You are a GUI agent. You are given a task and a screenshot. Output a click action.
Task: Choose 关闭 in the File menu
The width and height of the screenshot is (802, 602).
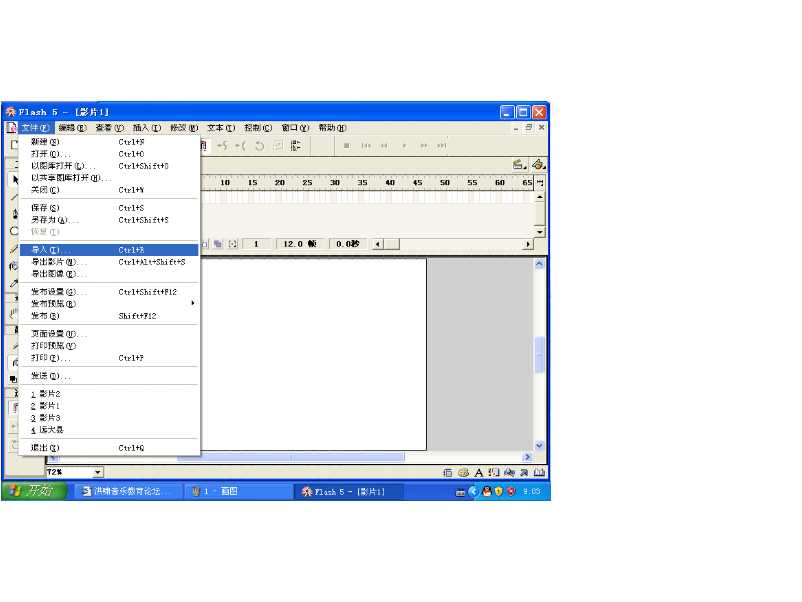(109, 190)
